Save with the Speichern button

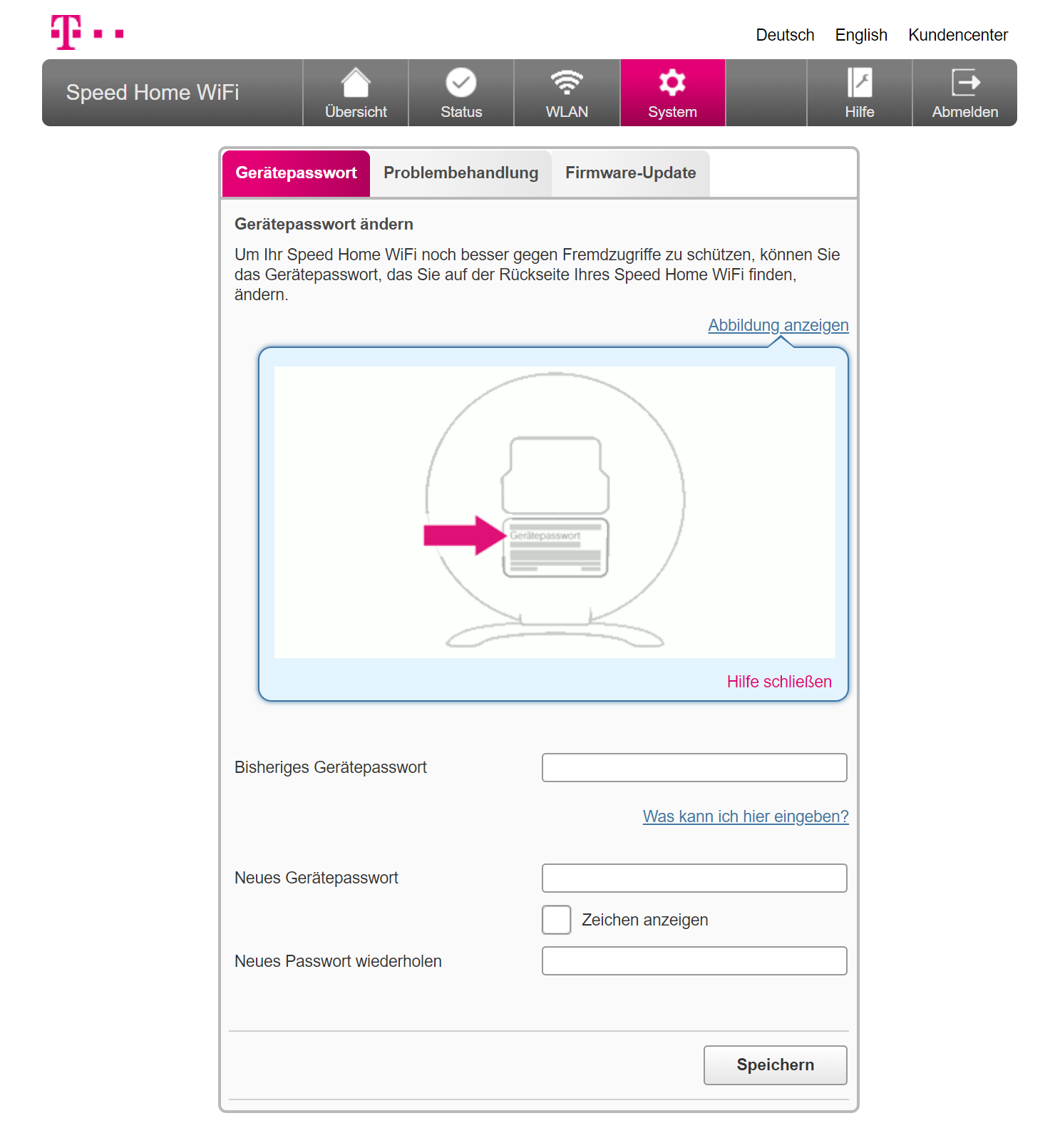(x=776, y=1065)
